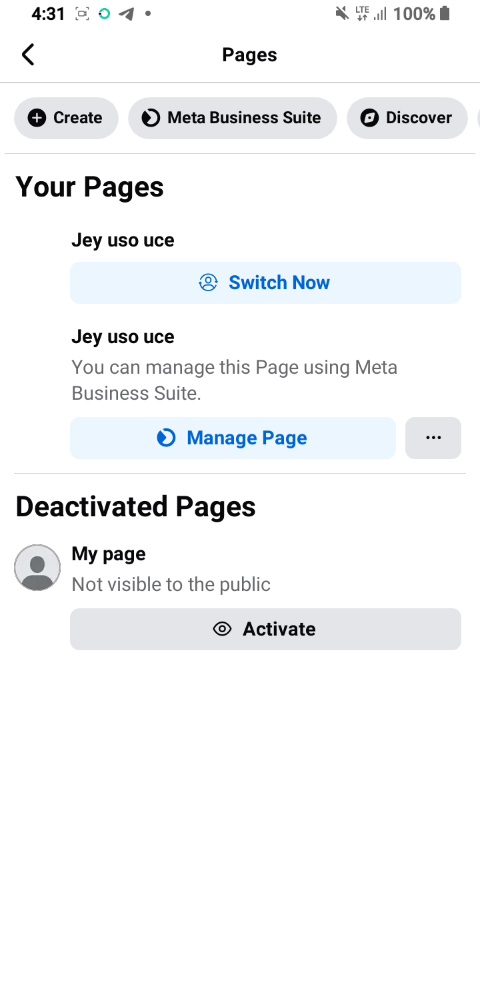Open the My page name under Deactivated Pages

click(x=108, y=554)
